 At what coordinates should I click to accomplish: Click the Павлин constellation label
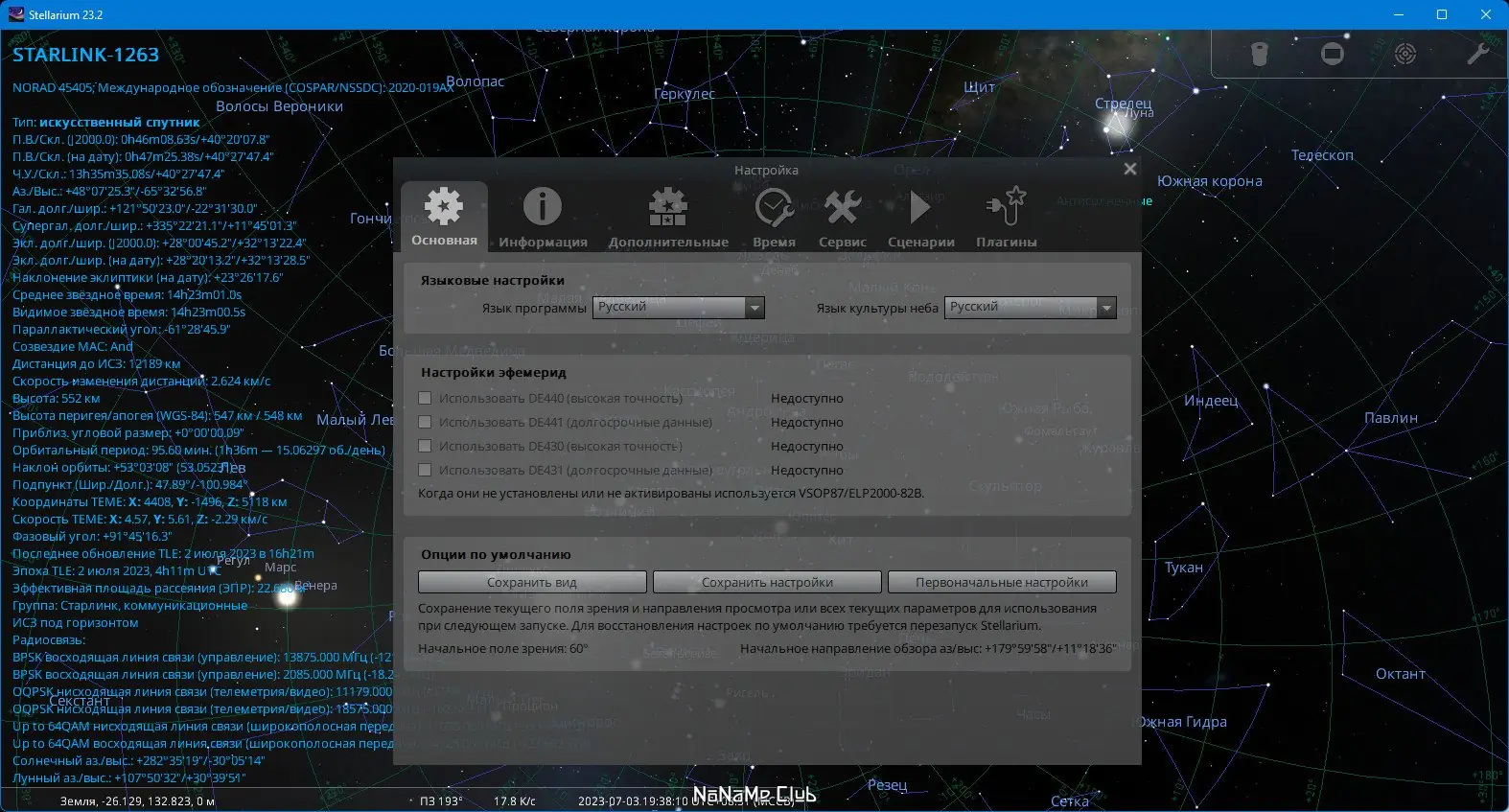[1391, 418]
